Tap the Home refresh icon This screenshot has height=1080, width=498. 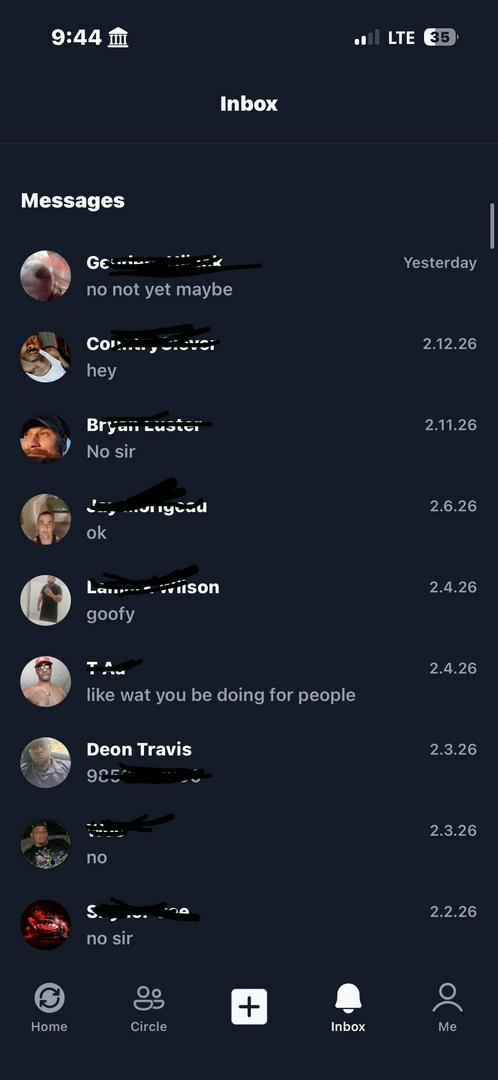49,998
